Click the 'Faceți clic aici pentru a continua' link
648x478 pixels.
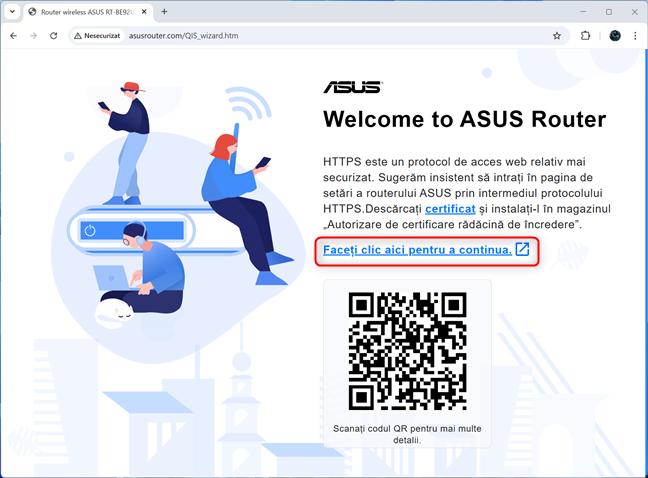tap(417, 250)
